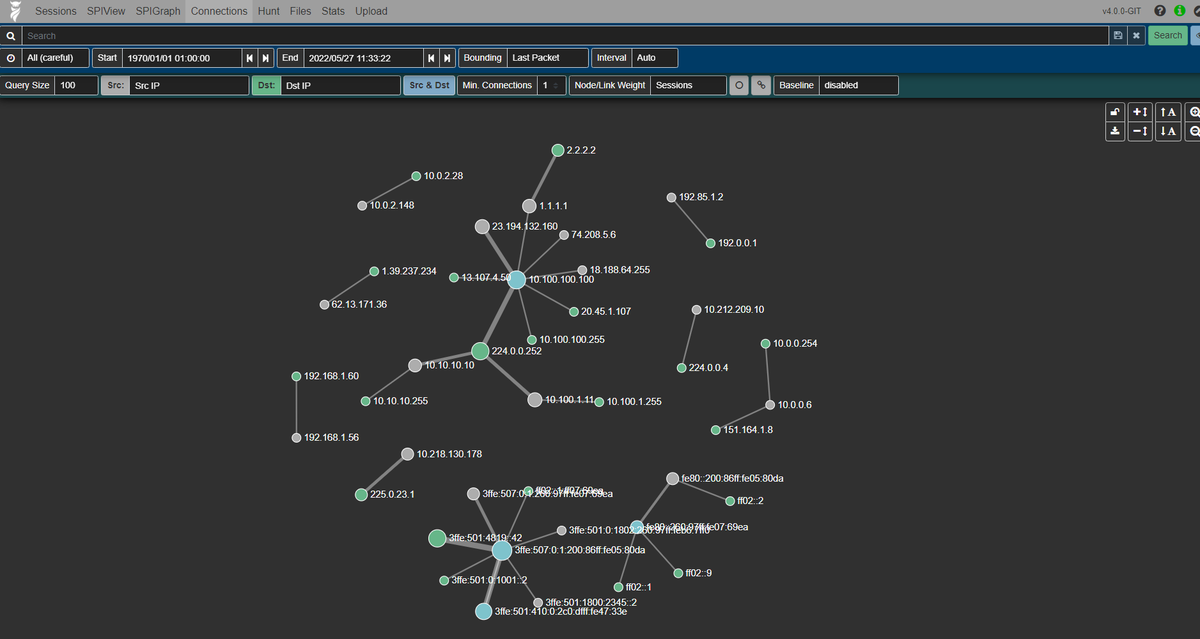Viewport: 1200px width, 639px height.
Task: Switch to the Sessions nav tab
Action: click(55, 11)
